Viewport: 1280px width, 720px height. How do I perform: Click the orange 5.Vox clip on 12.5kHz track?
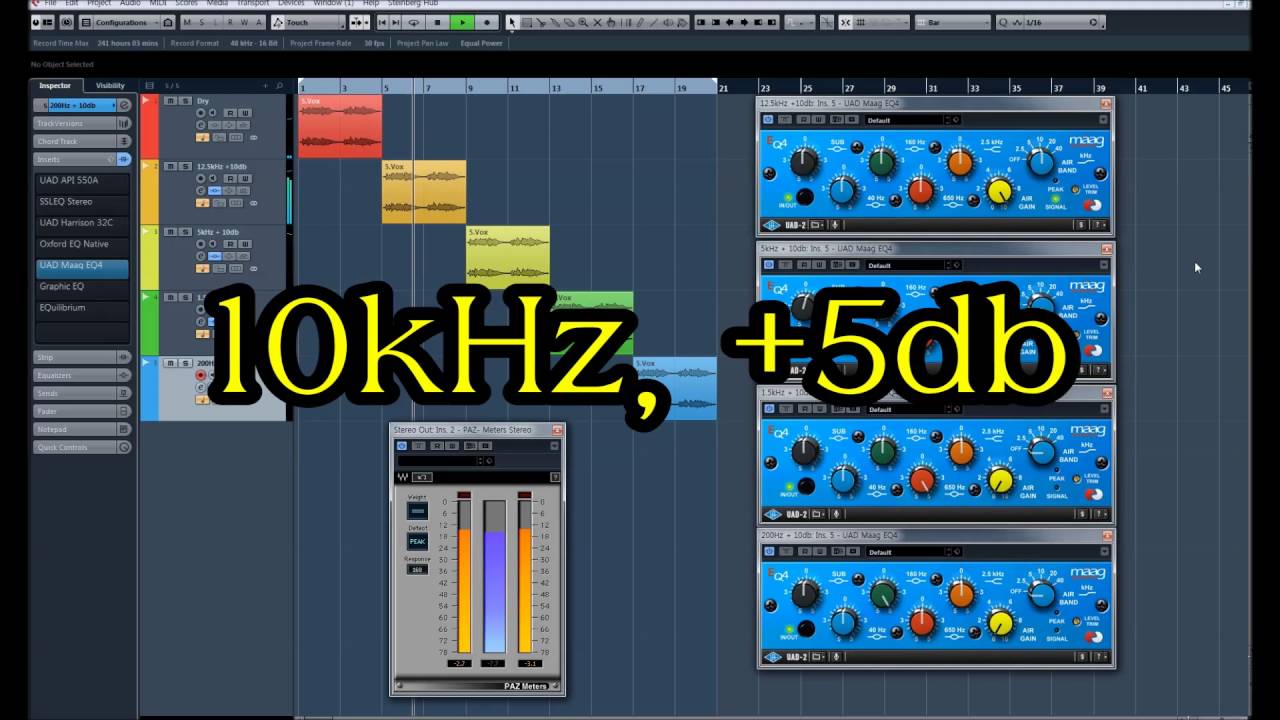point(424,192)
